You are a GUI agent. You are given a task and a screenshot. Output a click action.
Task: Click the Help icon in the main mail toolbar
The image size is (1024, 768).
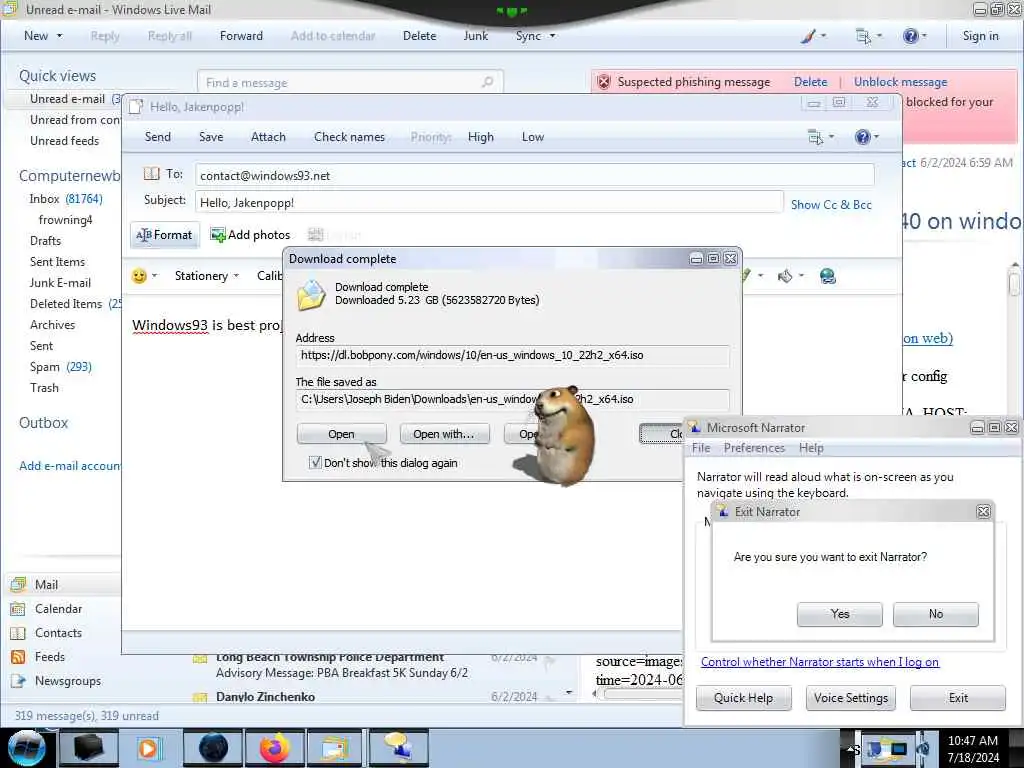(910, 36)
